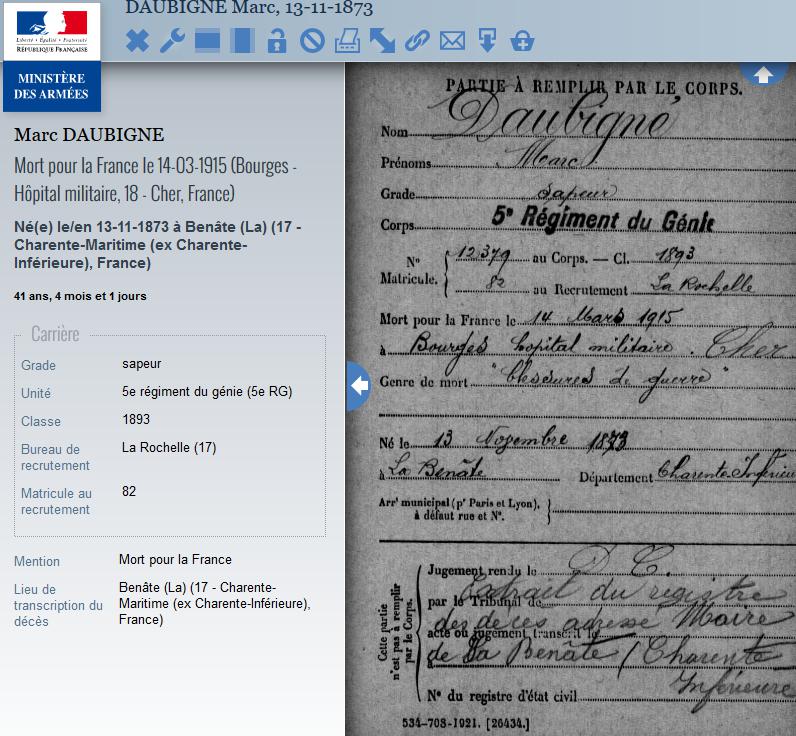Image resolution: width=796 pixels, height=736 pixels.
Task: Click the Matricule au recrutement value 82
Action: [129, 491]
